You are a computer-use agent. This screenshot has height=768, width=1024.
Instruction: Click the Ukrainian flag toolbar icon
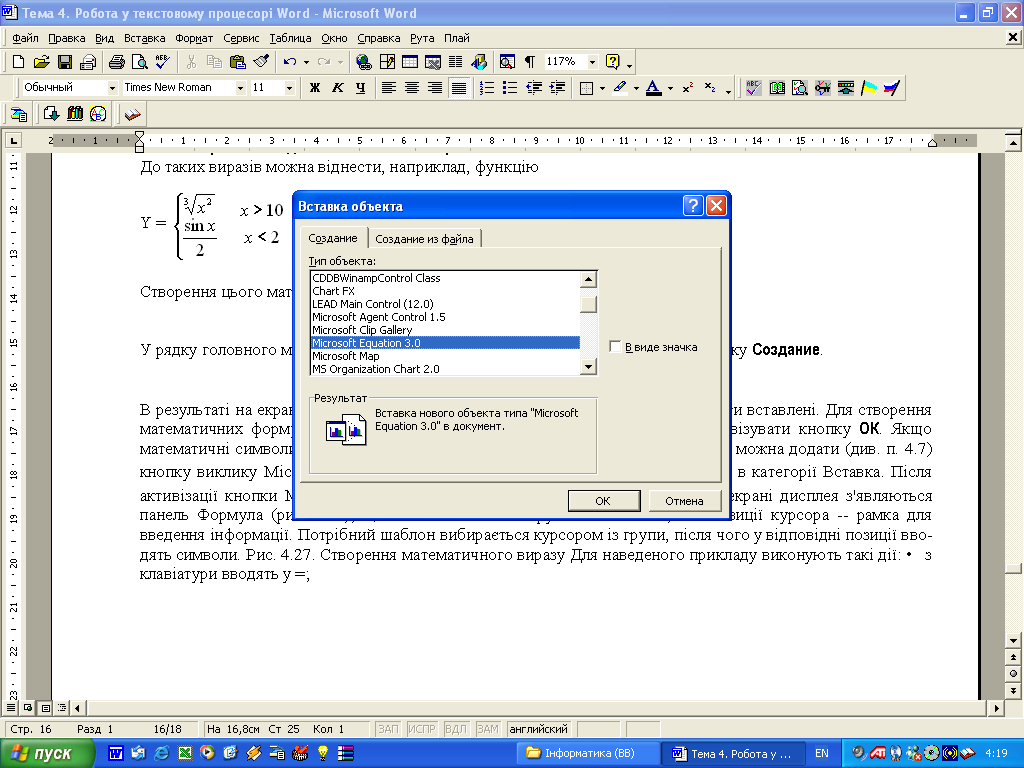(x=869, y=88)
